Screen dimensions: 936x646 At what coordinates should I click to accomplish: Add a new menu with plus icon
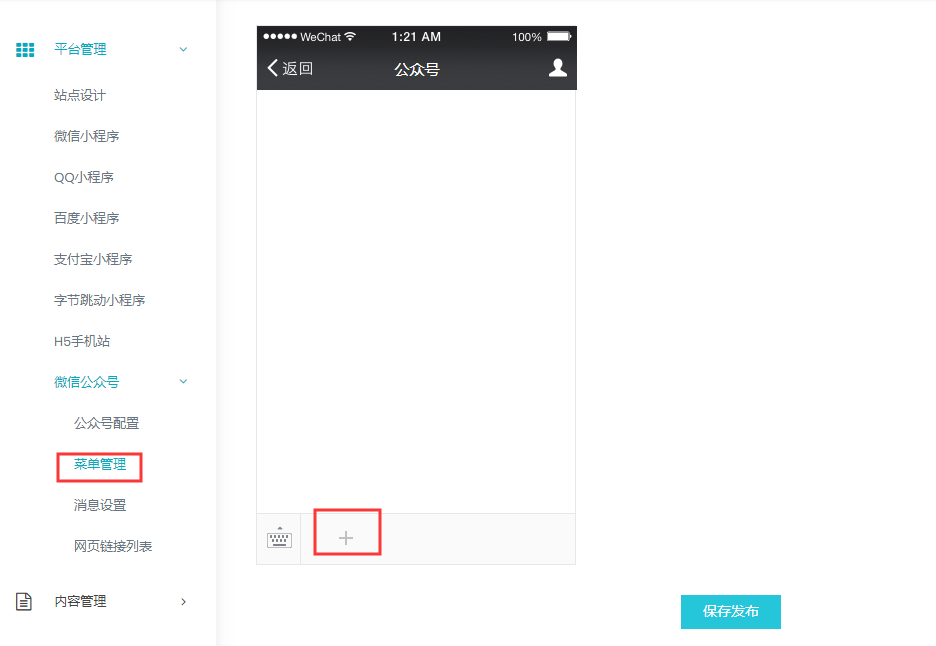pos(346,538)
